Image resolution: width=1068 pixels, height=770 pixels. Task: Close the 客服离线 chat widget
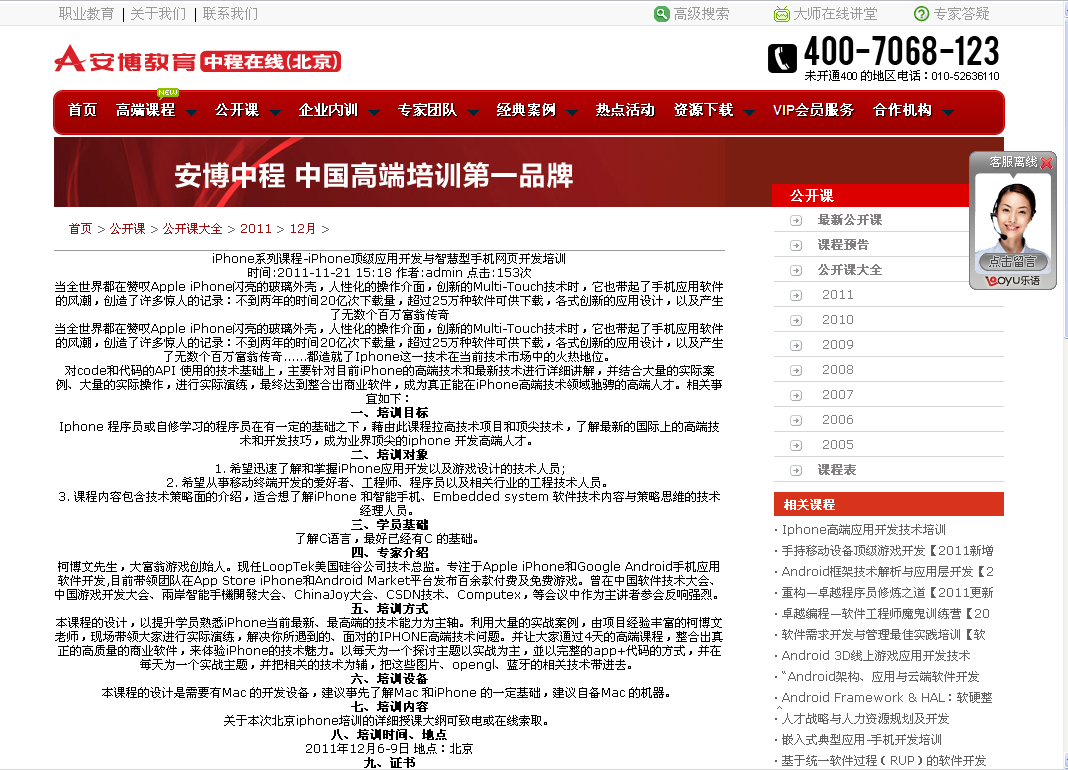click(1047, 163)
